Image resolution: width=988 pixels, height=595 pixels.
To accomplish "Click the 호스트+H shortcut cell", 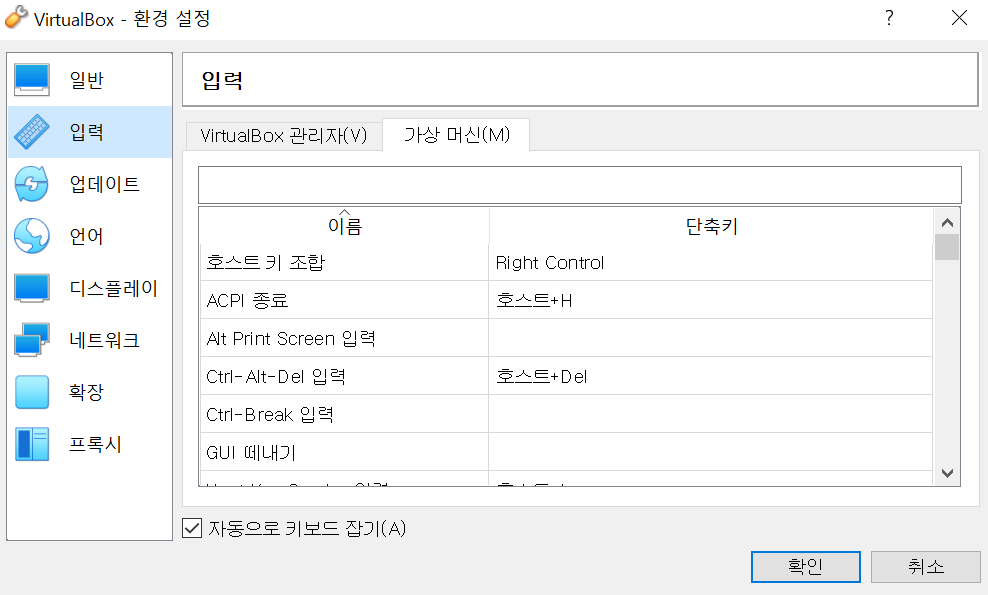I will 710,301.
